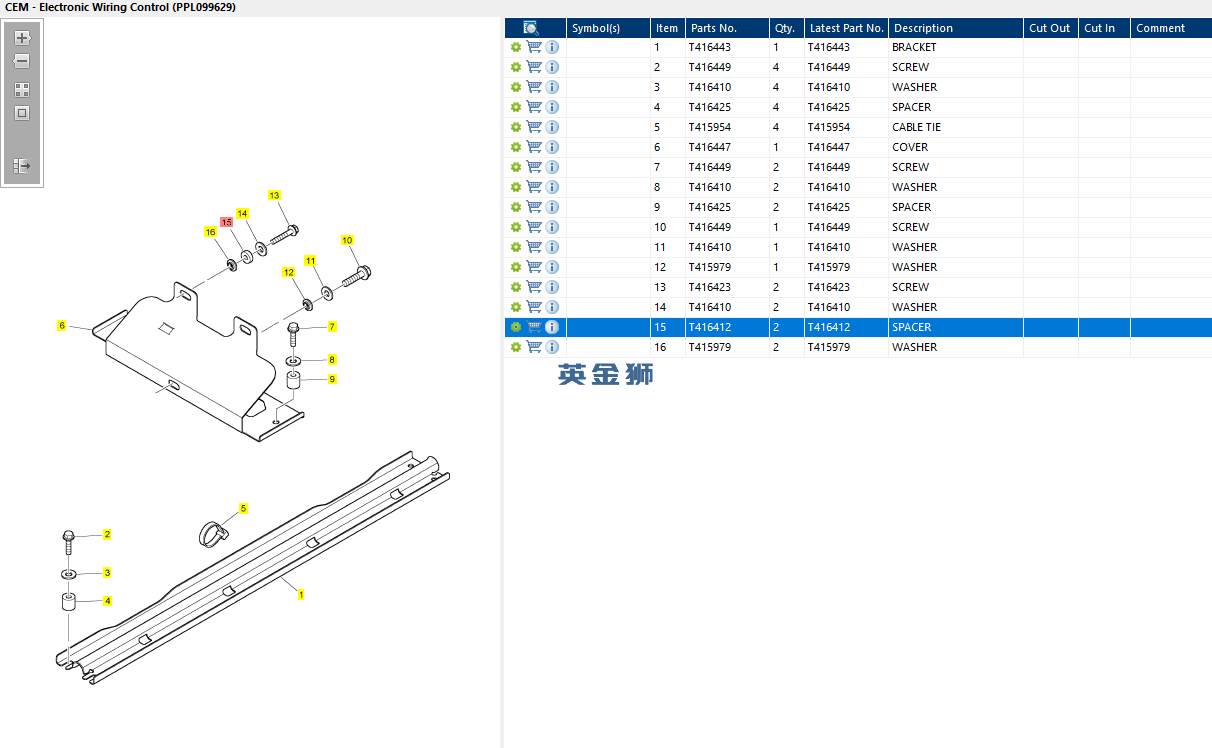Click gear icon for item 1 BRACKET
This screenshot has height=748, width=1212.
pos(516,47)
